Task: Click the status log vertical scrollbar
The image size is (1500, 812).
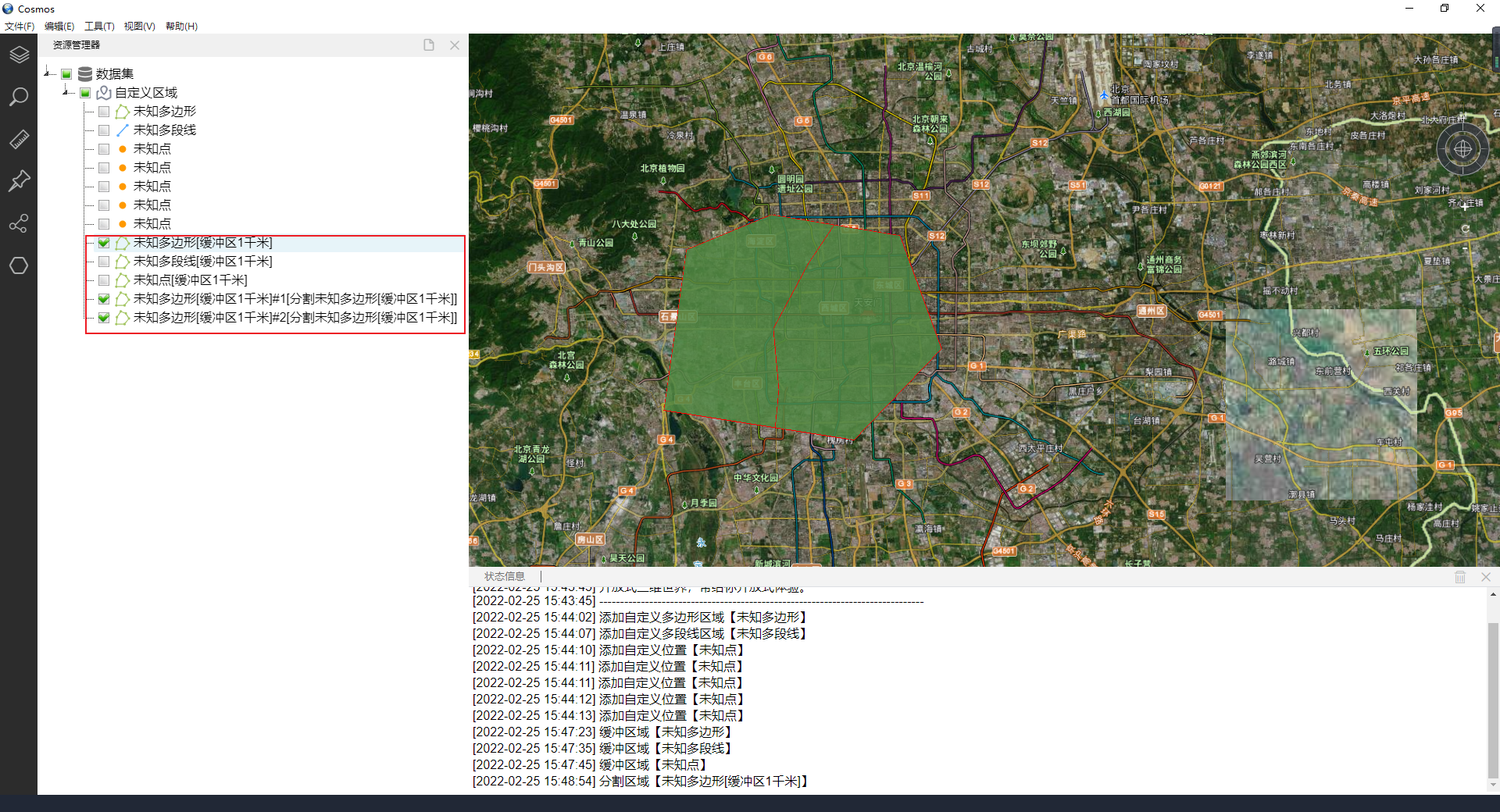Action: click(x=1493, y=687)
